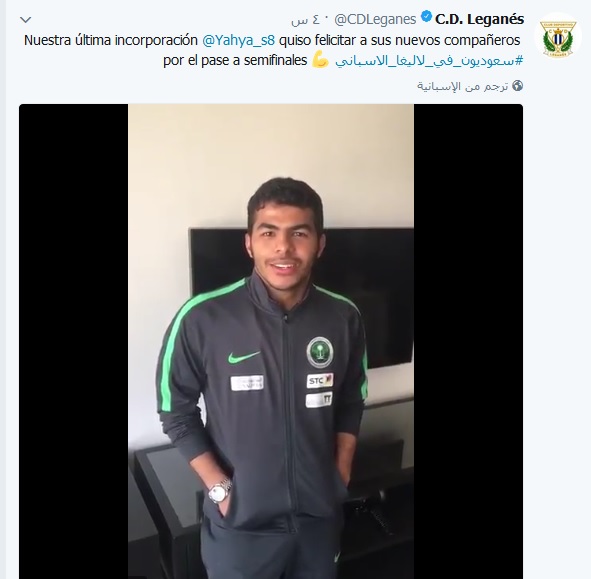The image size is (591, 579).
Task: Click the STC sponsor patch in the video
Action: 320,381
